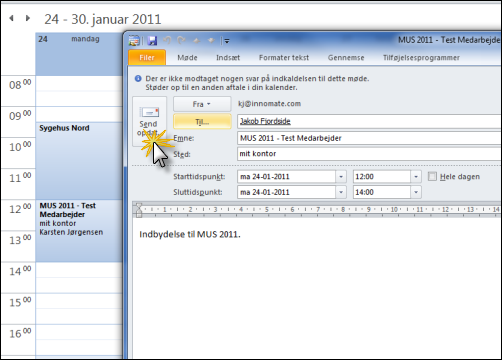Click the kj@innomate.com sender address
The width and height of the screenshot is (502, 360).
pyautogui.click(x=269, y=104)
